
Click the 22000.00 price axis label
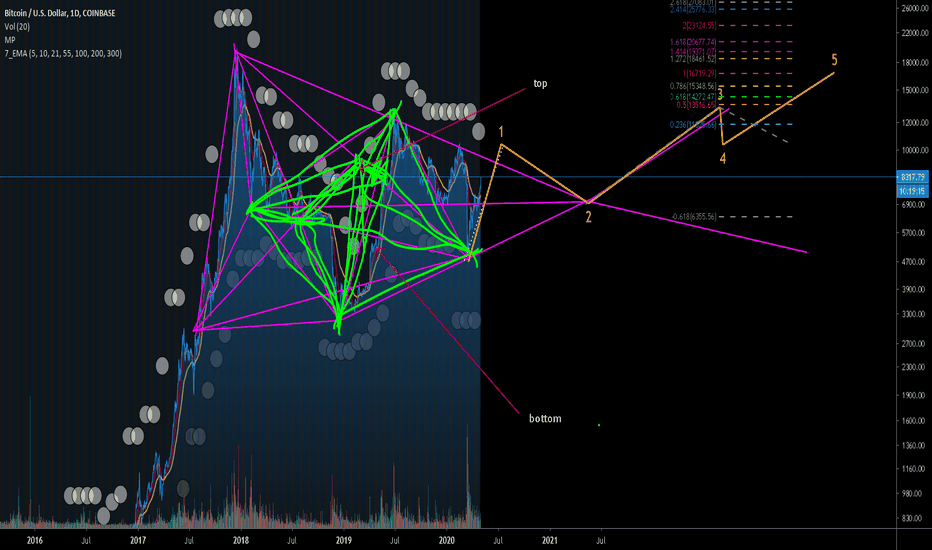coord(914,33)
